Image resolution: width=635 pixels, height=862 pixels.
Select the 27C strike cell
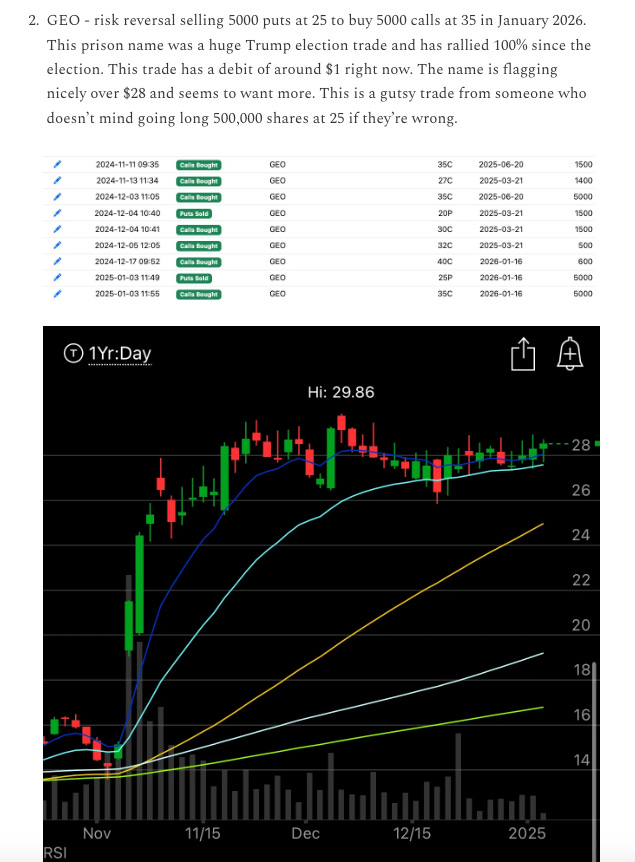[445, 180]
